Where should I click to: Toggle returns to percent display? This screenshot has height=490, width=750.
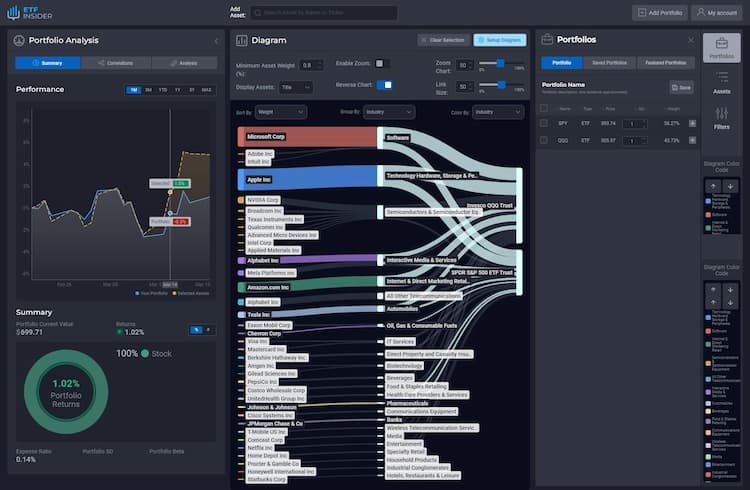point(196,330)
